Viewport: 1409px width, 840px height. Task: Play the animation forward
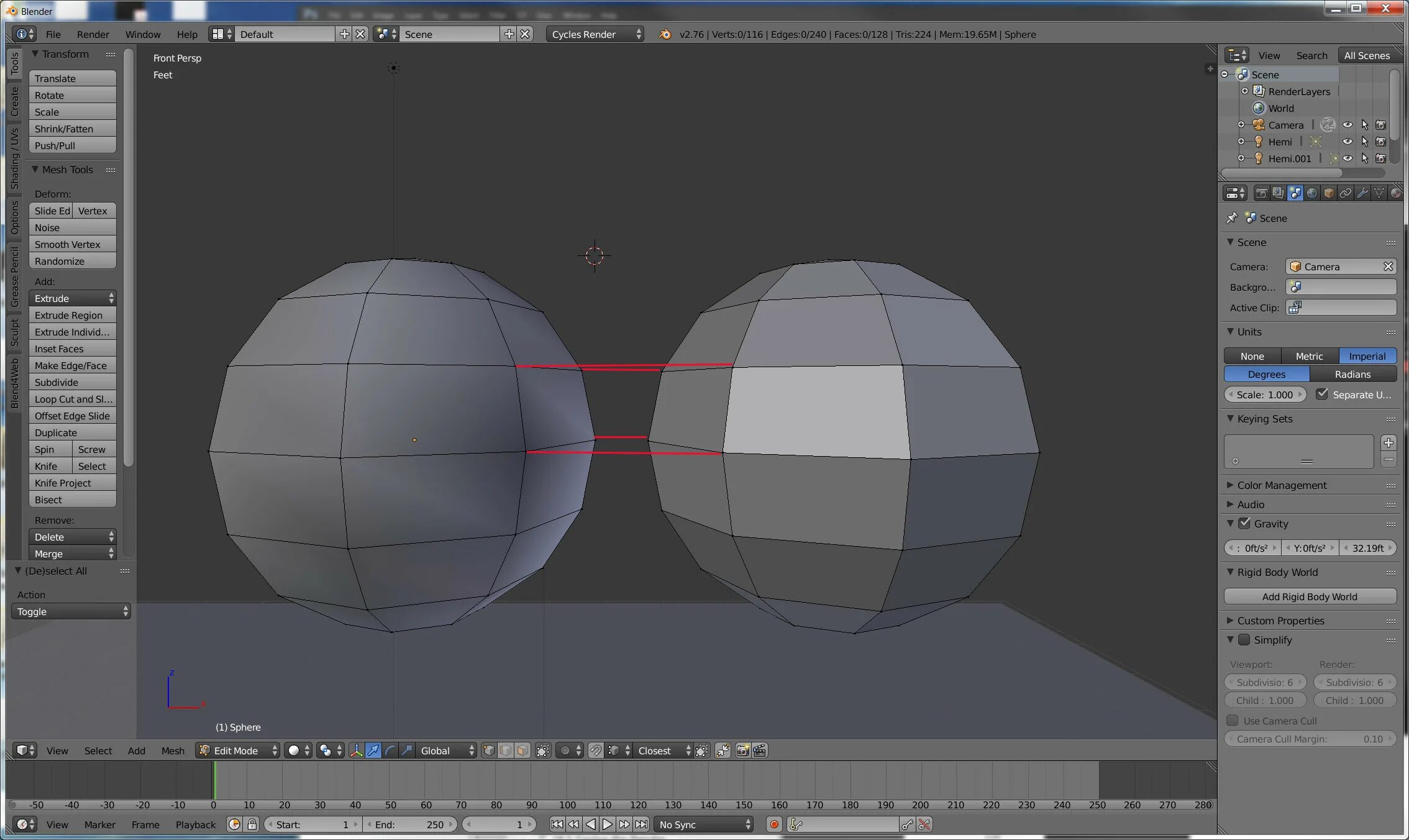coord(608,824)
